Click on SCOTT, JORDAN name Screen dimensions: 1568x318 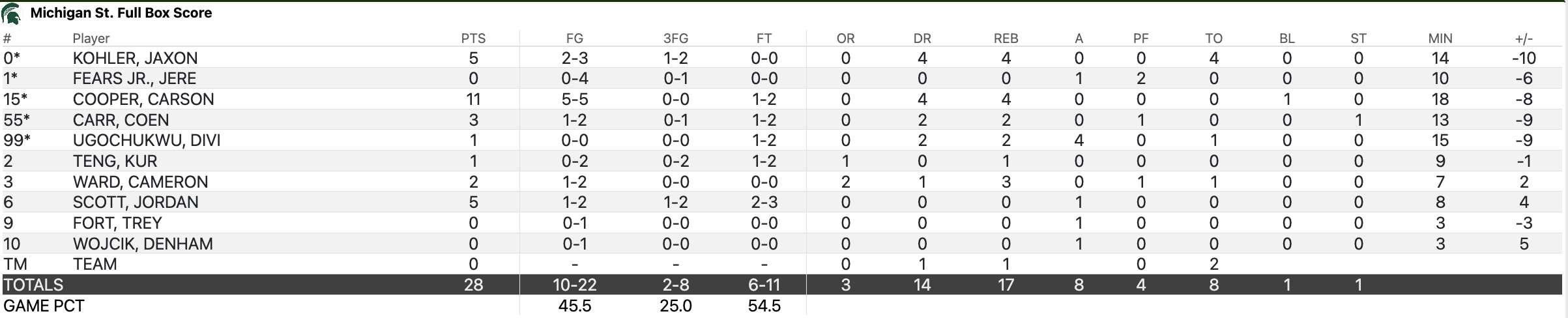[136, 203]
